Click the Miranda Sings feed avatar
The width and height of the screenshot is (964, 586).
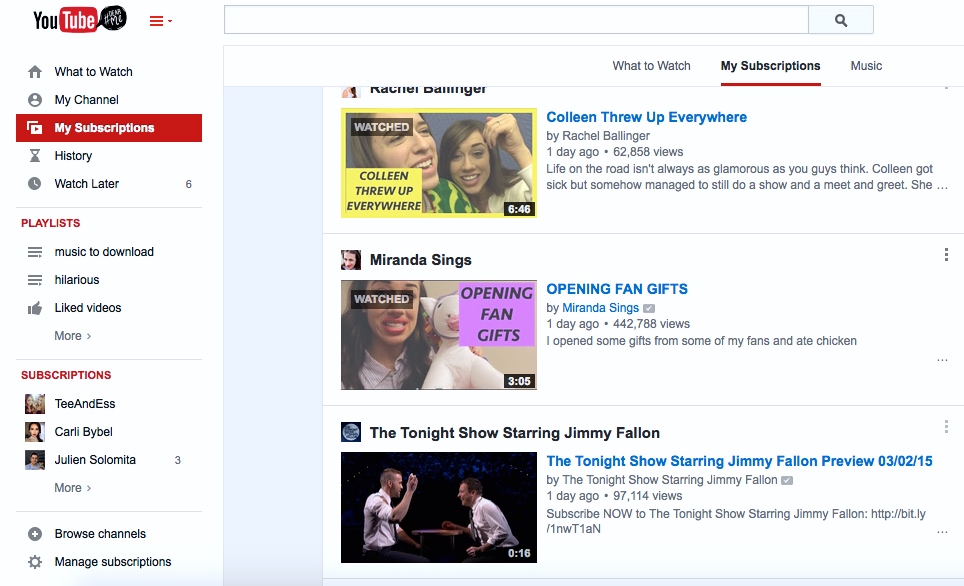(x=351, y=259)
